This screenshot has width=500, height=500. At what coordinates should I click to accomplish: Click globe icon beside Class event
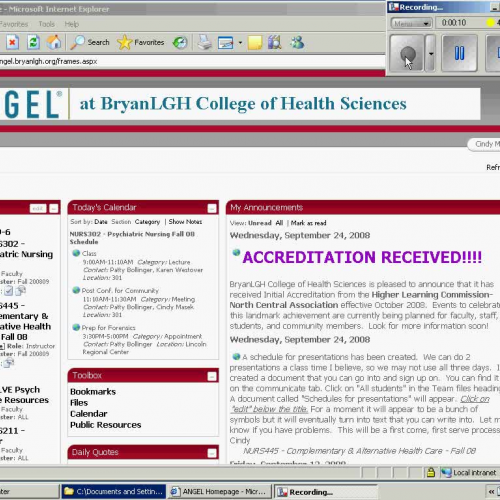(76, 253)
